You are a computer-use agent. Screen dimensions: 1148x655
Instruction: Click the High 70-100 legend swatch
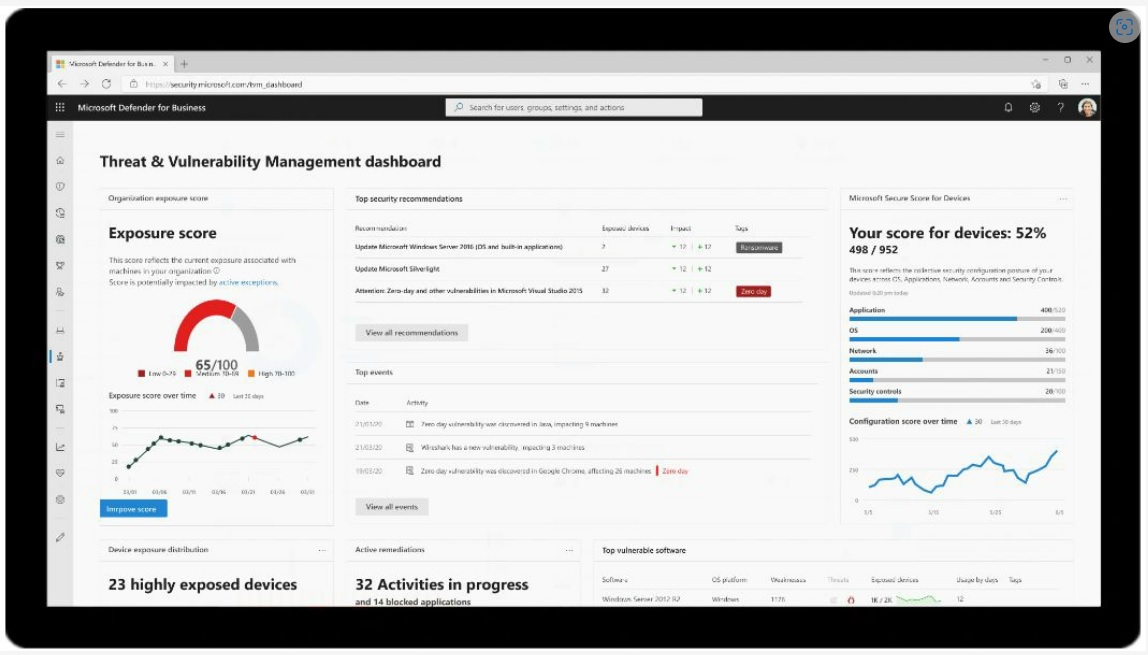251,373
